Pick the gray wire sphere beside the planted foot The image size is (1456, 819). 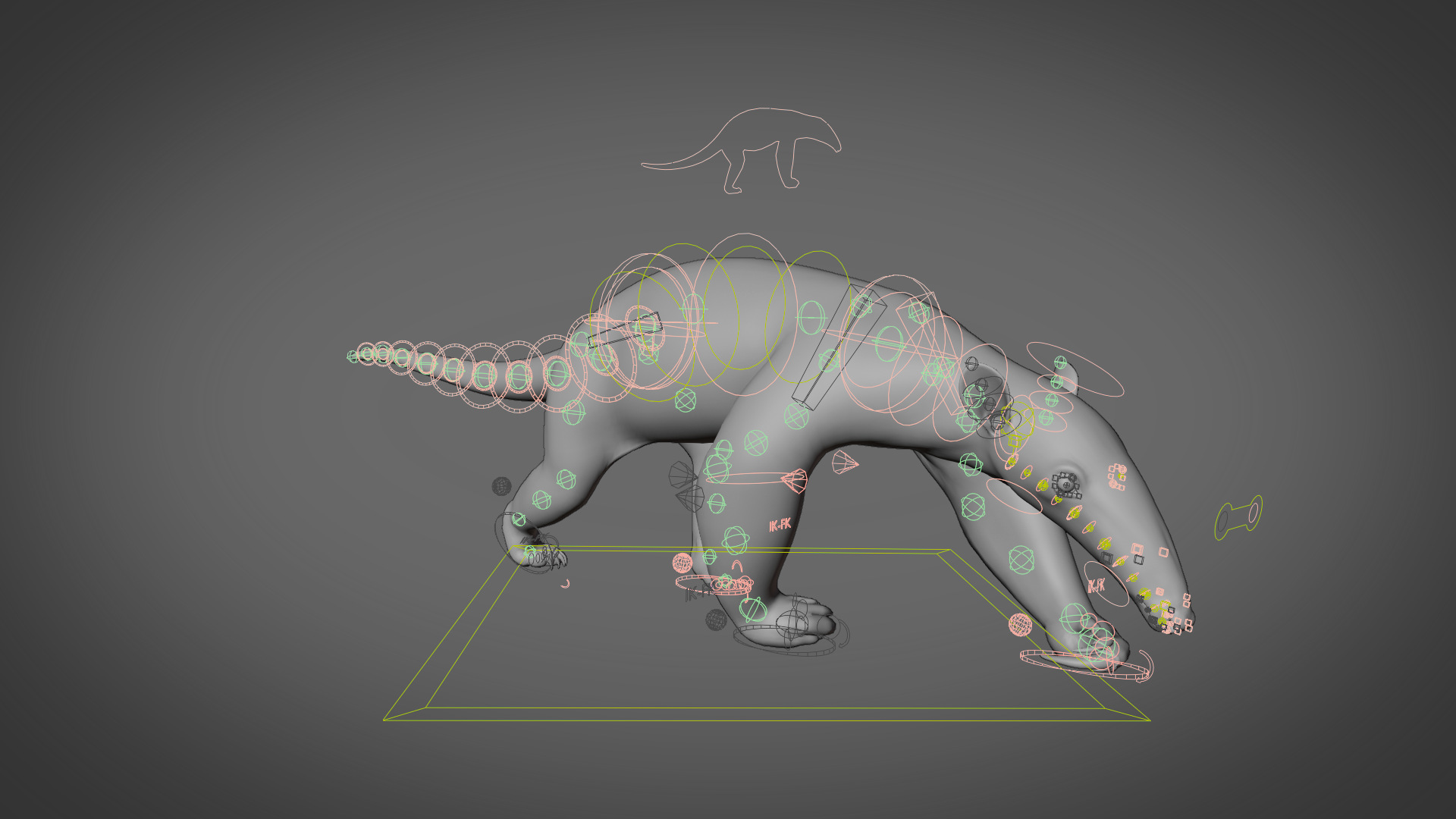coord(716,620)
